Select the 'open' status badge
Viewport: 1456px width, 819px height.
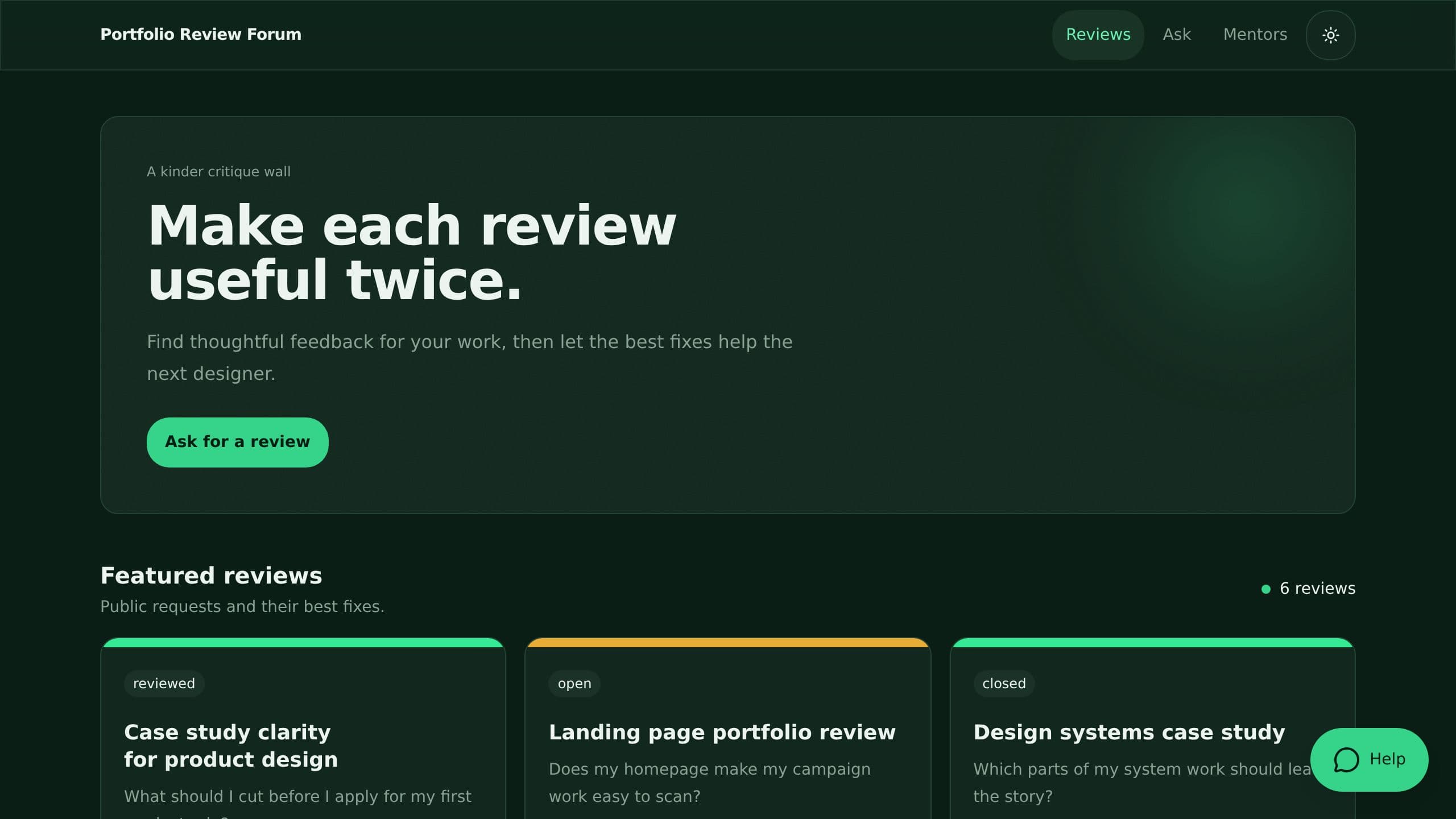[x=574, y=683]
